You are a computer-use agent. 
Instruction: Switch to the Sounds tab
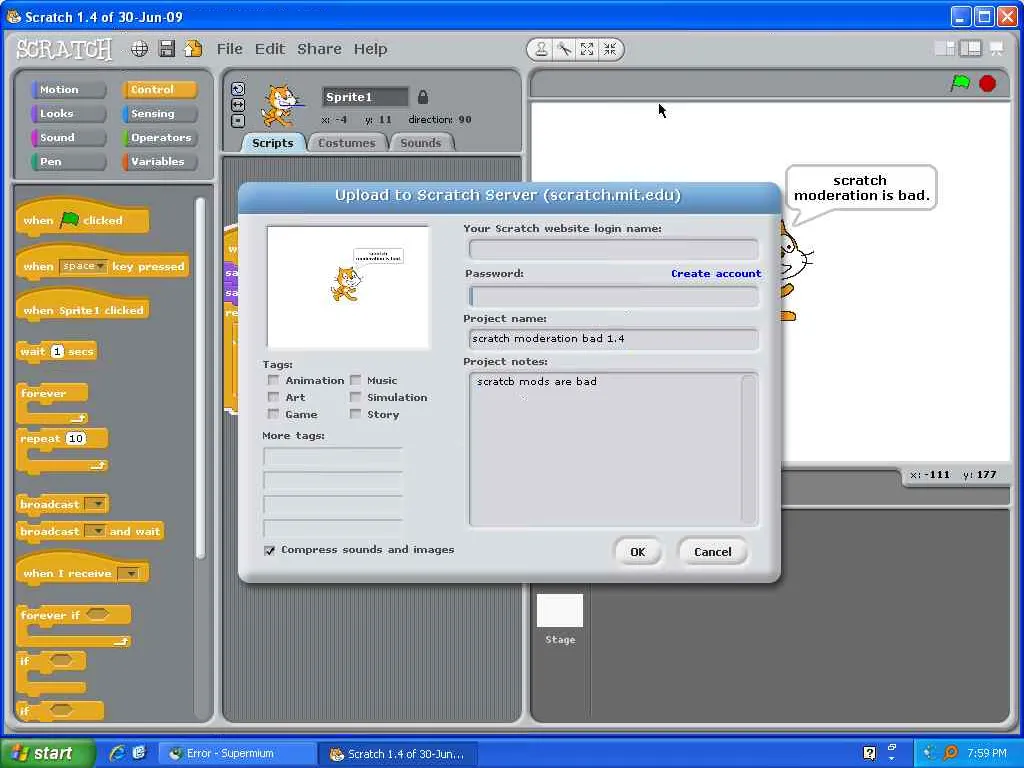(421, 143)
